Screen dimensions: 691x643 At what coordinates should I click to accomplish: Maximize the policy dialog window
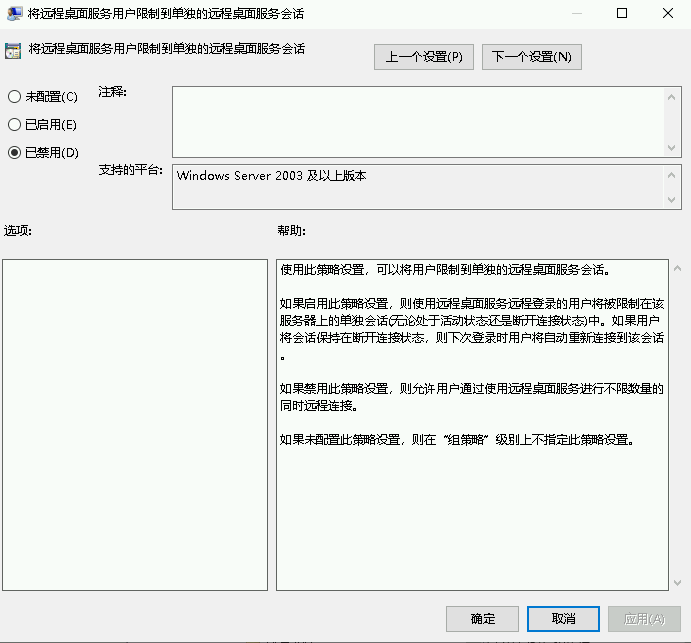click(622, 13)
